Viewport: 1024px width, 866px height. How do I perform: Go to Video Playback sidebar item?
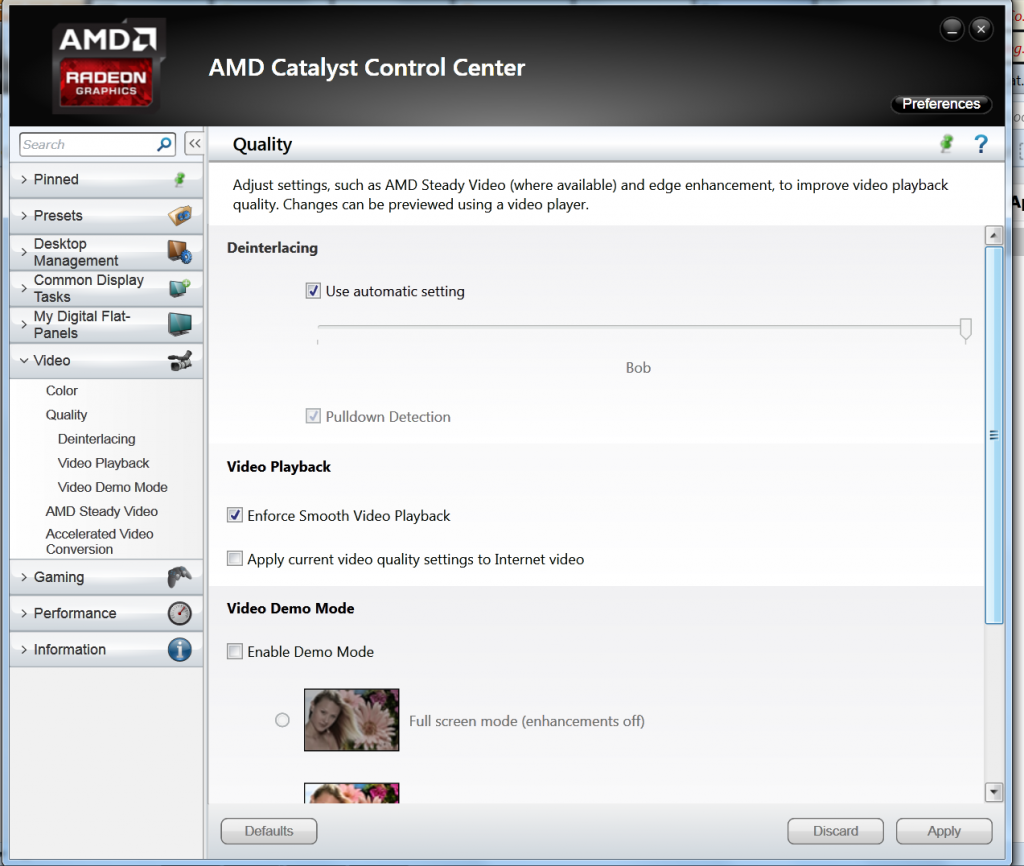pyautogui.click(x=103, y=463)
